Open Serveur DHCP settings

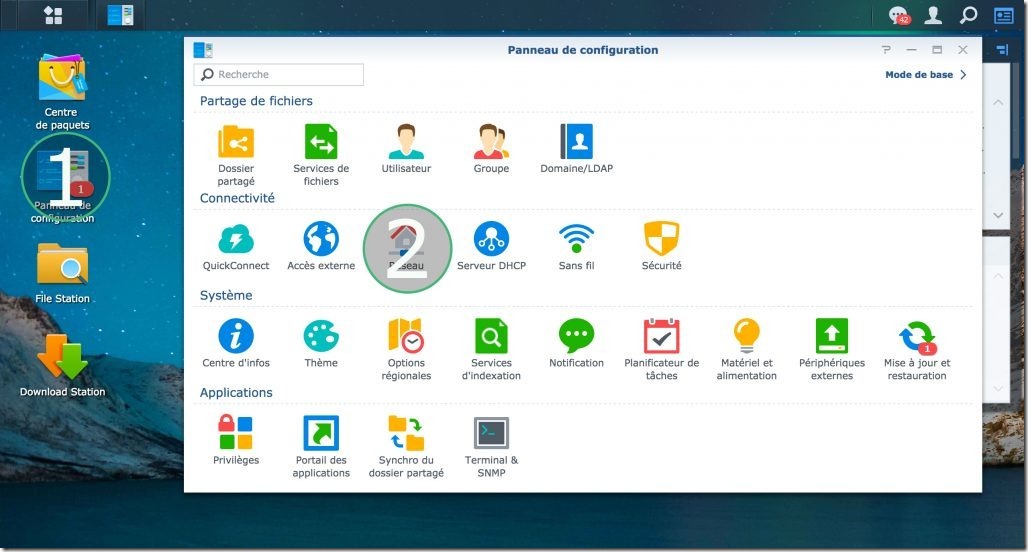tap(492, 246)
